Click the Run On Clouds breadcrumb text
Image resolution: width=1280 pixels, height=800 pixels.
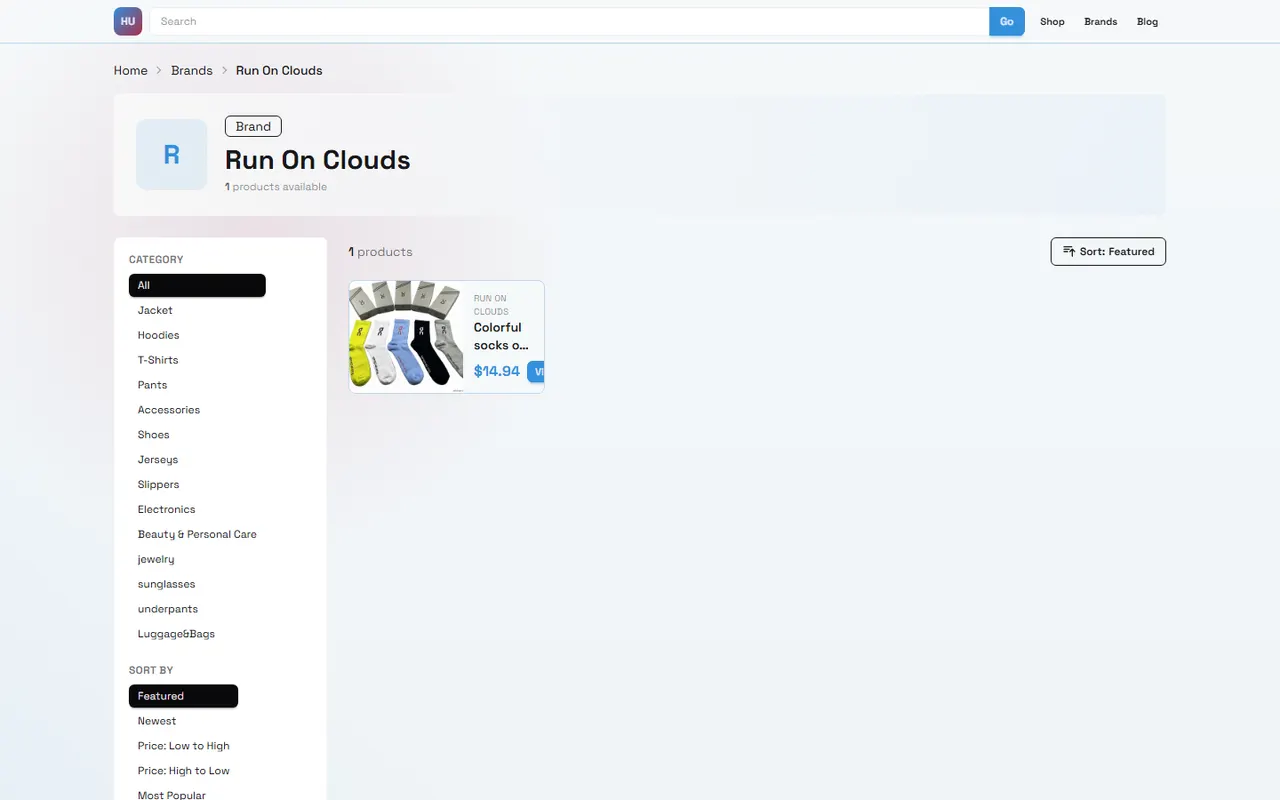click(x=279, y=70)
